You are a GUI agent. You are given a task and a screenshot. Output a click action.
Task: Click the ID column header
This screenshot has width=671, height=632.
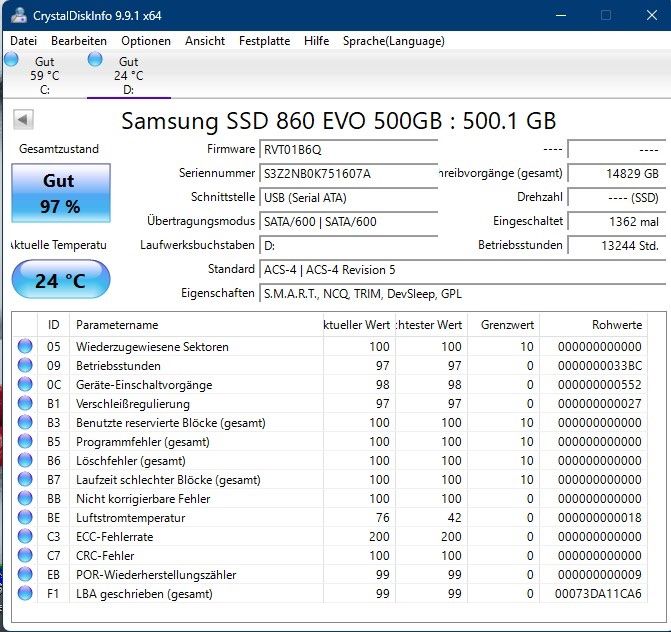[x=53, y=325]
